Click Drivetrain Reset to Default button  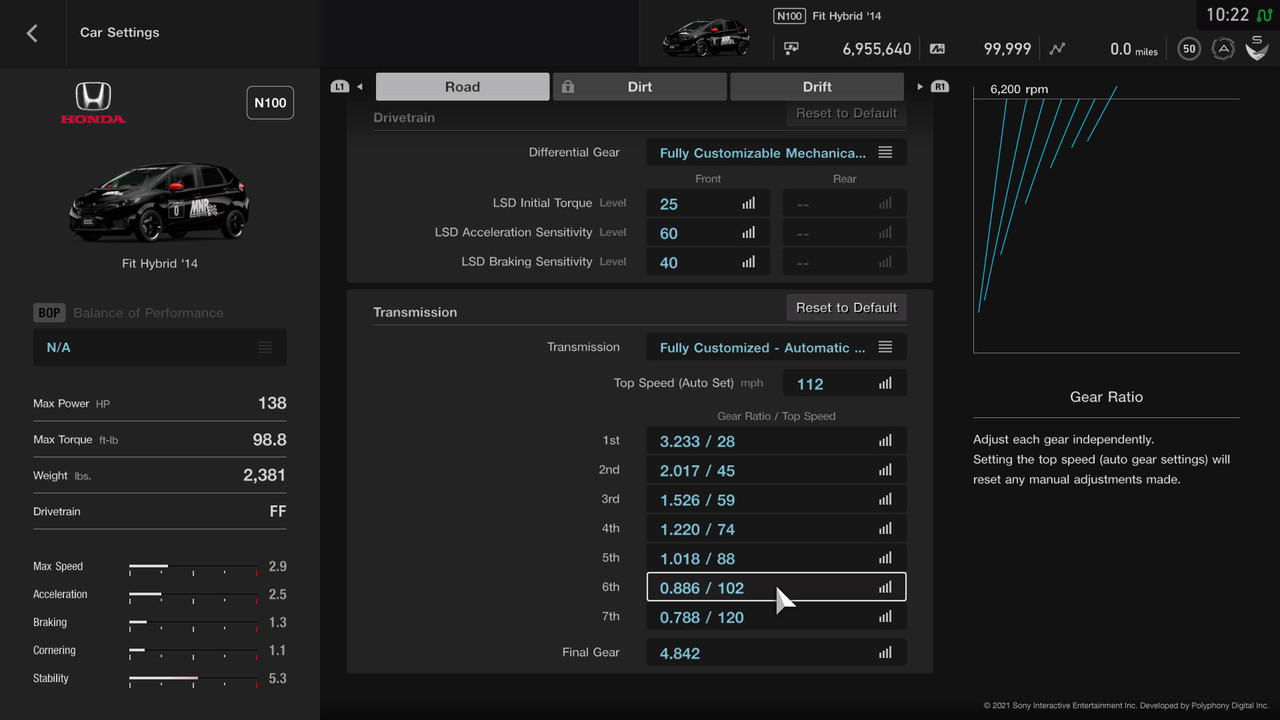(x=846, y=114)
